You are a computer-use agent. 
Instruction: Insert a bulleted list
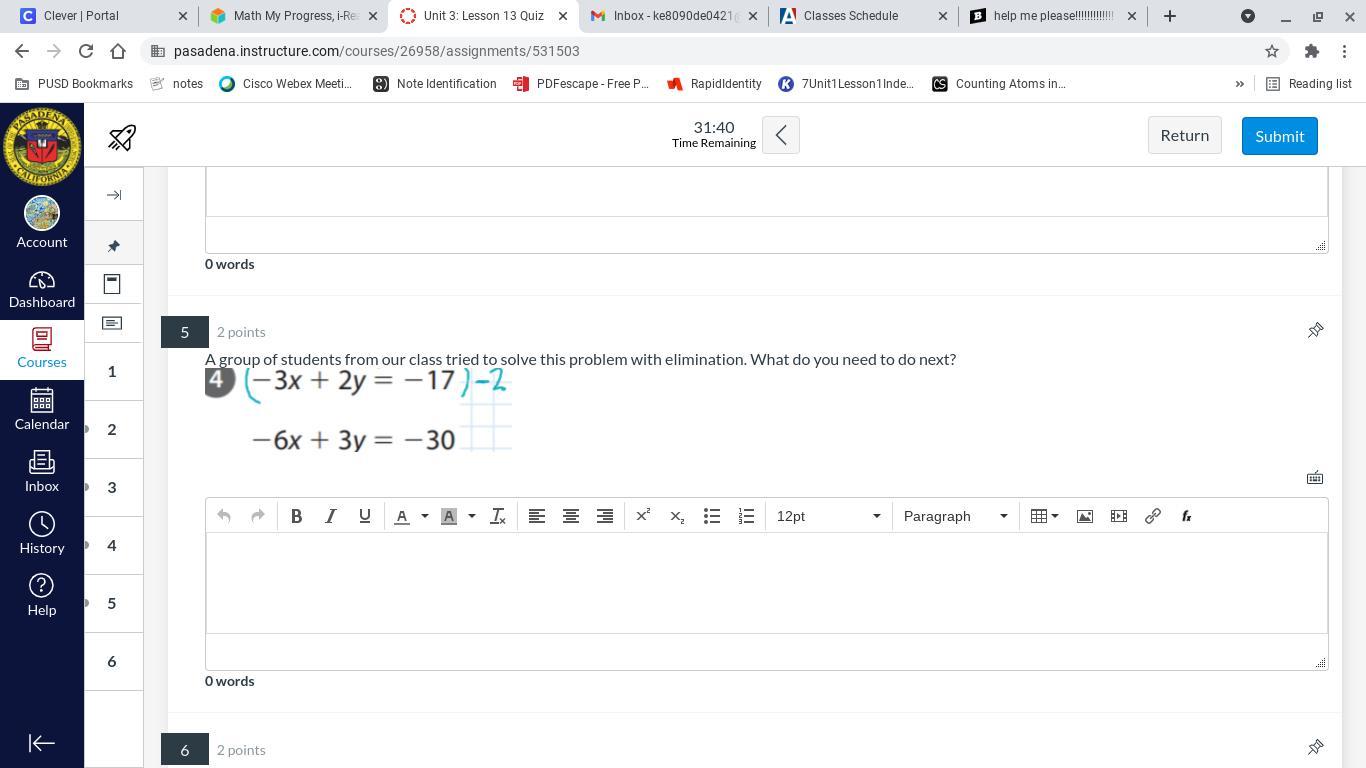pyautogui.click(x=711, y=516)
